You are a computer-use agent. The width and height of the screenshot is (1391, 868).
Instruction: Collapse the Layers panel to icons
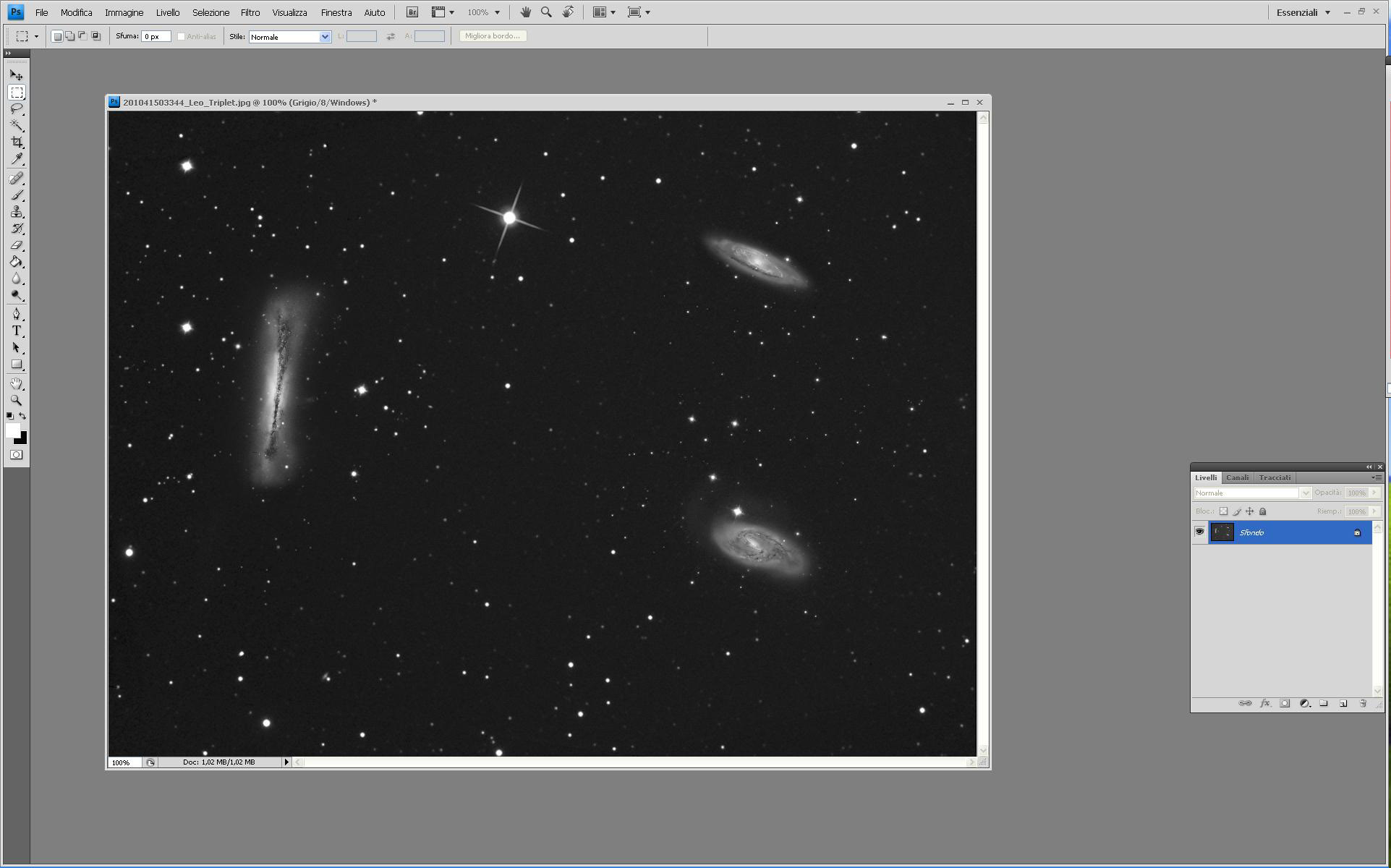click(1369, 467)
